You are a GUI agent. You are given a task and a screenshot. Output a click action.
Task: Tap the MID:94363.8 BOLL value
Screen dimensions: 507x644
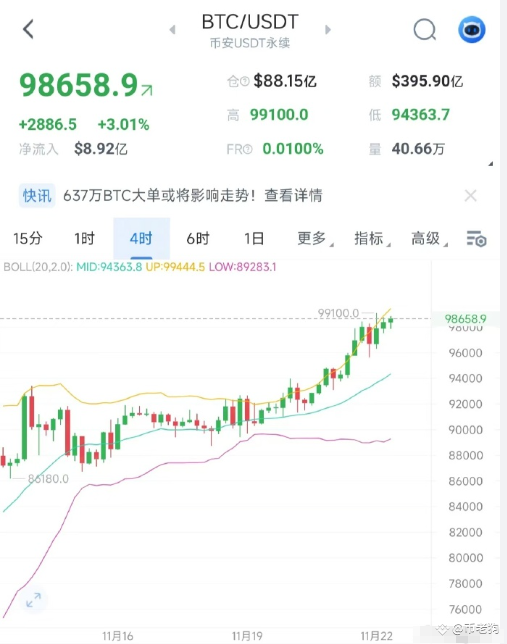[x=109, y=267]
